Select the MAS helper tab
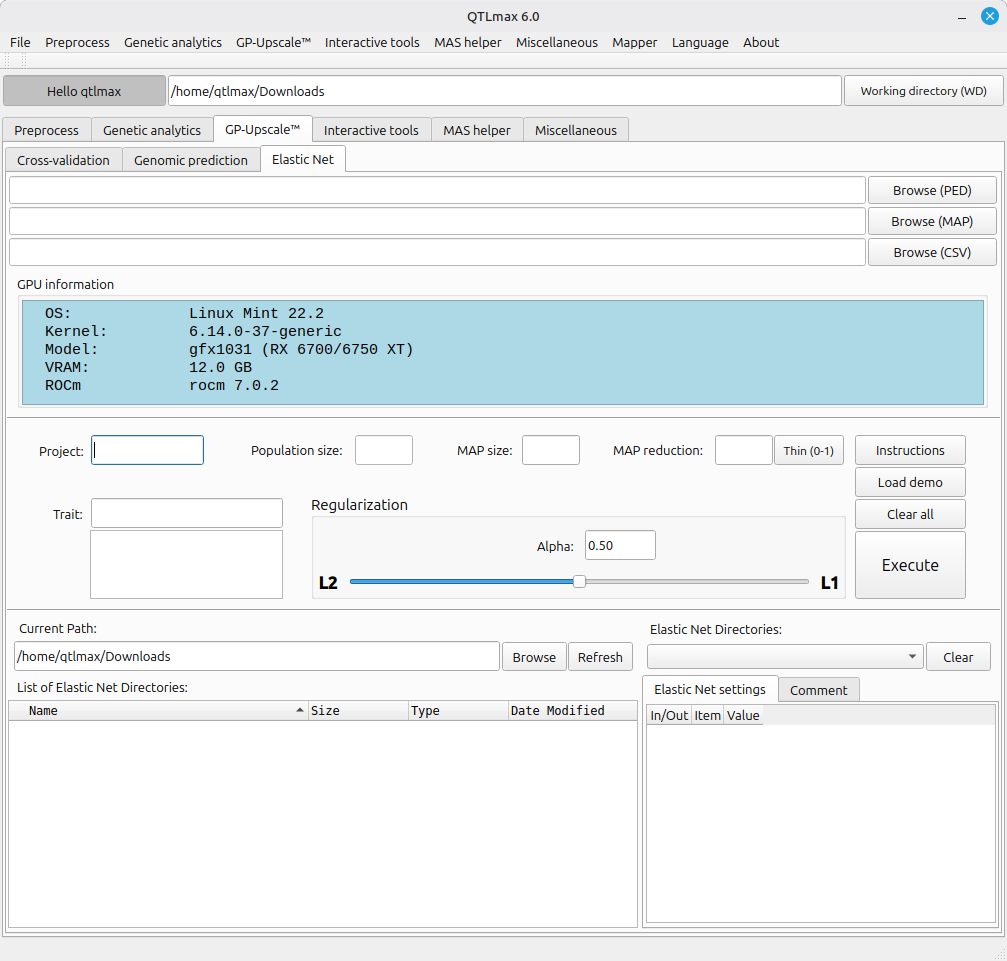 click(476, 130)
